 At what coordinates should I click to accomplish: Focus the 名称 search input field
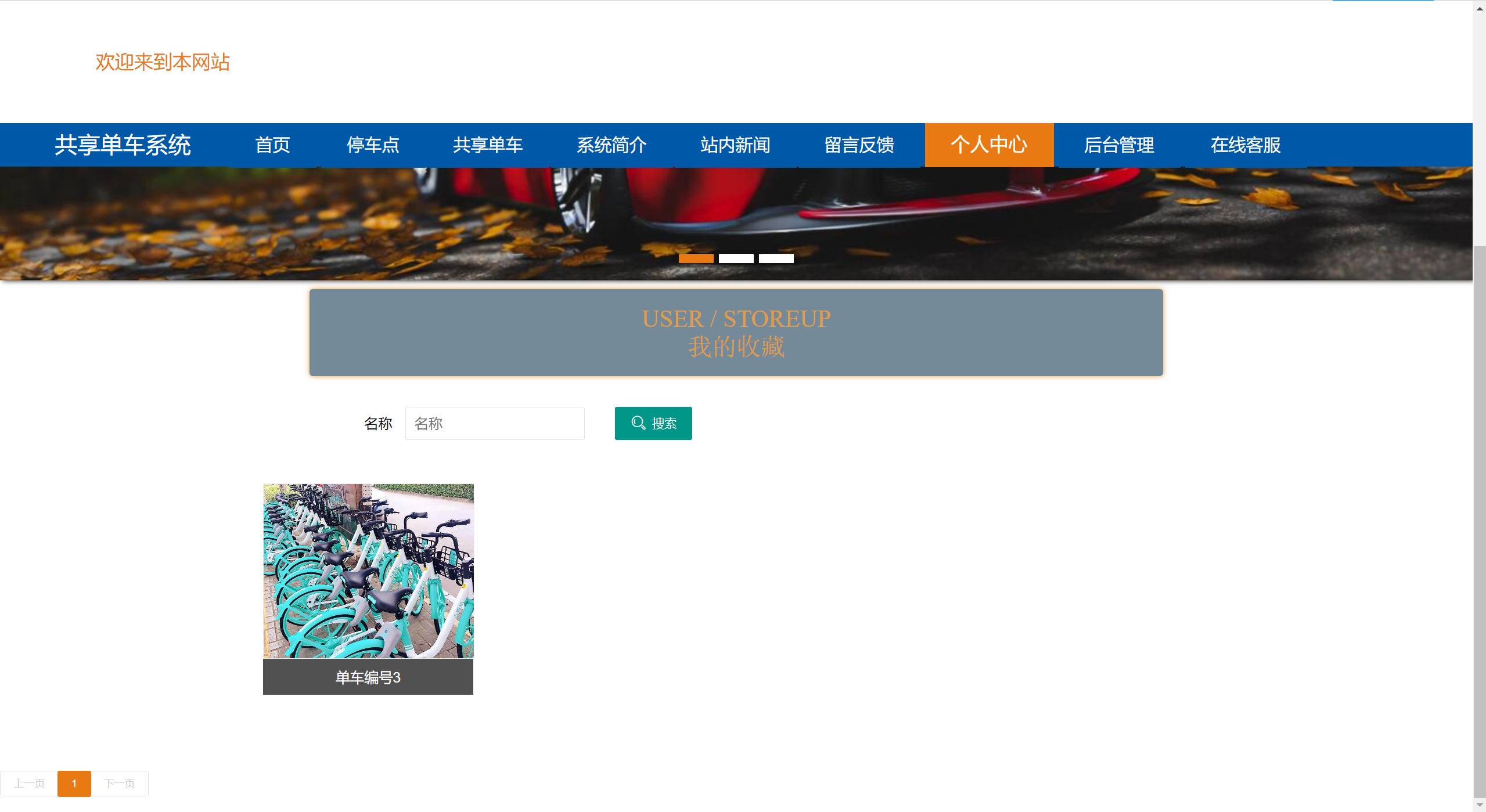494,424
